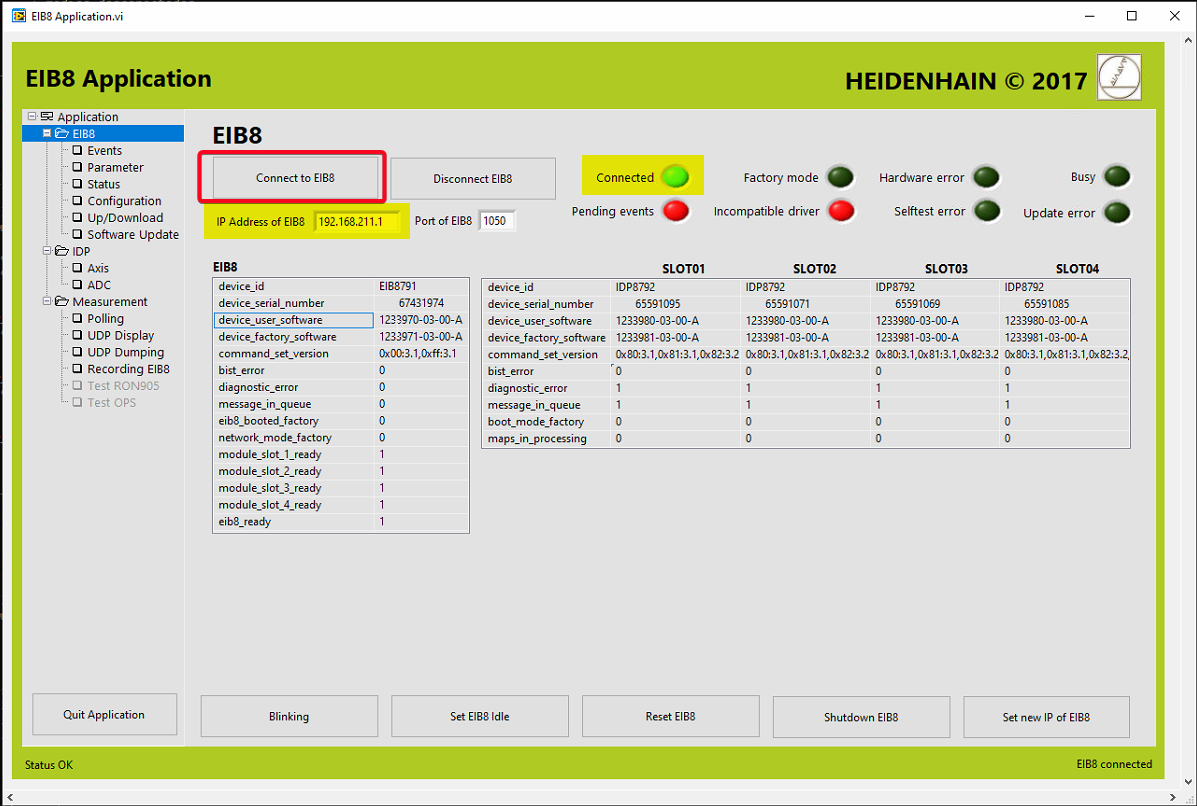Click the green Connected indicator LED
The height and width of the screenshot is (806, 1197).
pos(675,177)
